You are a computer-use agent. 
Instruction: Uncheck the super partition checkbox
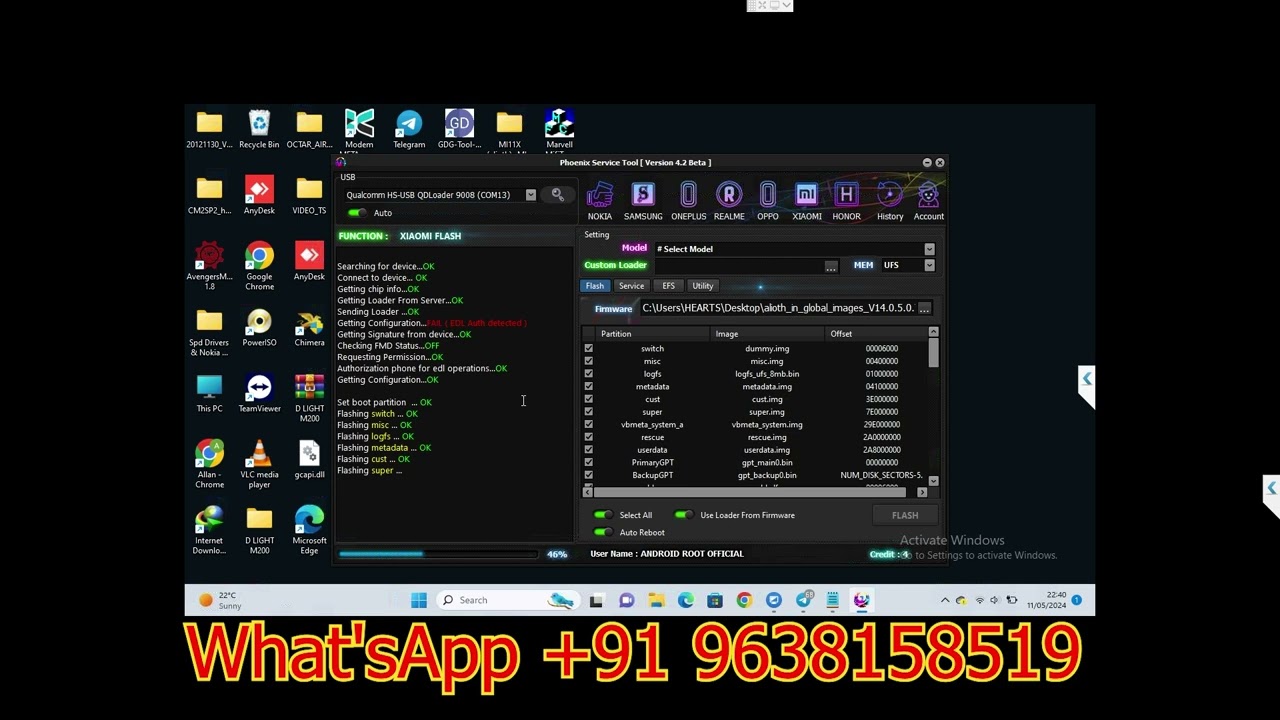(589, 411)
